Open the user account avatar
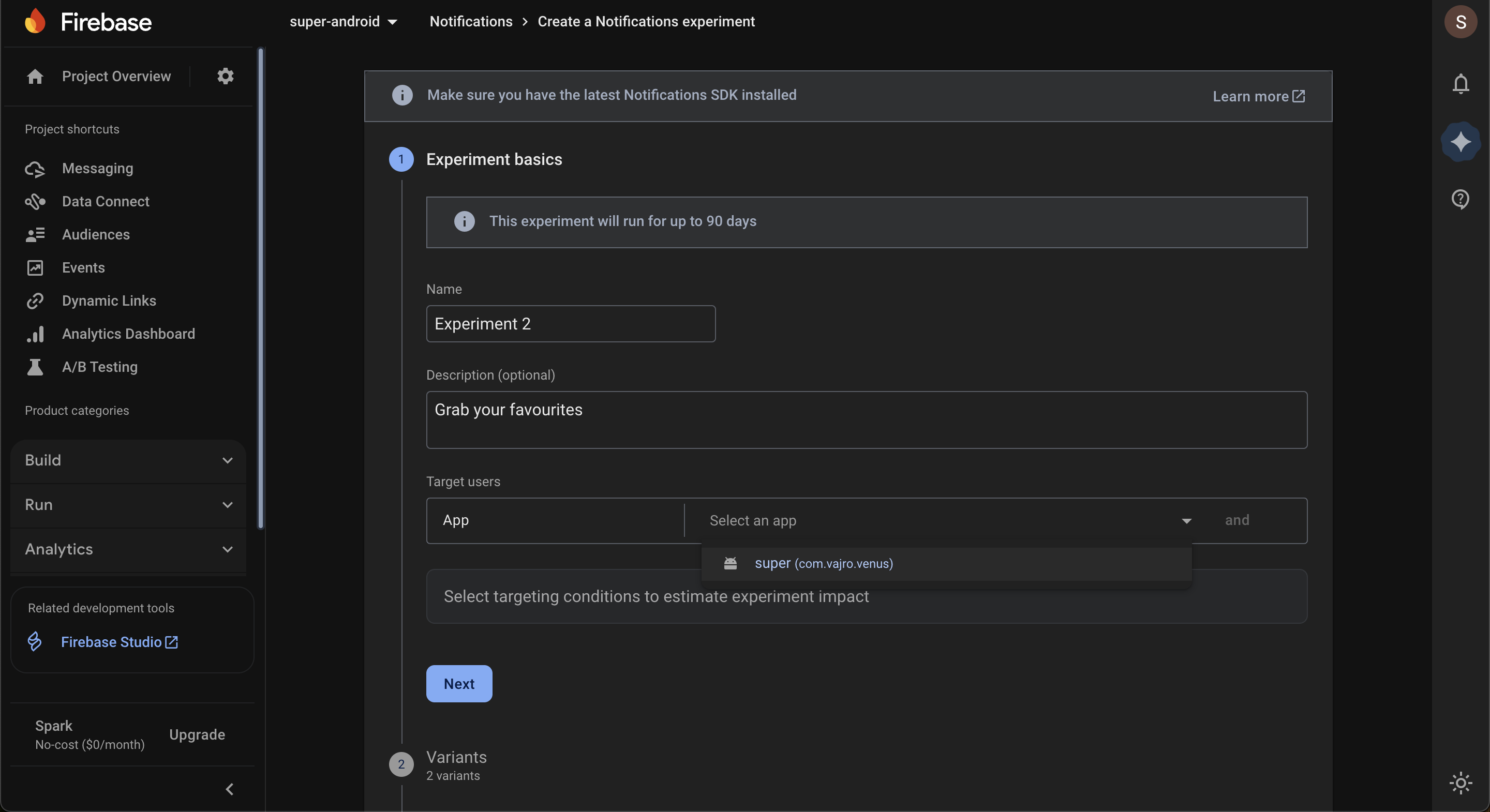 point(1461,22)
